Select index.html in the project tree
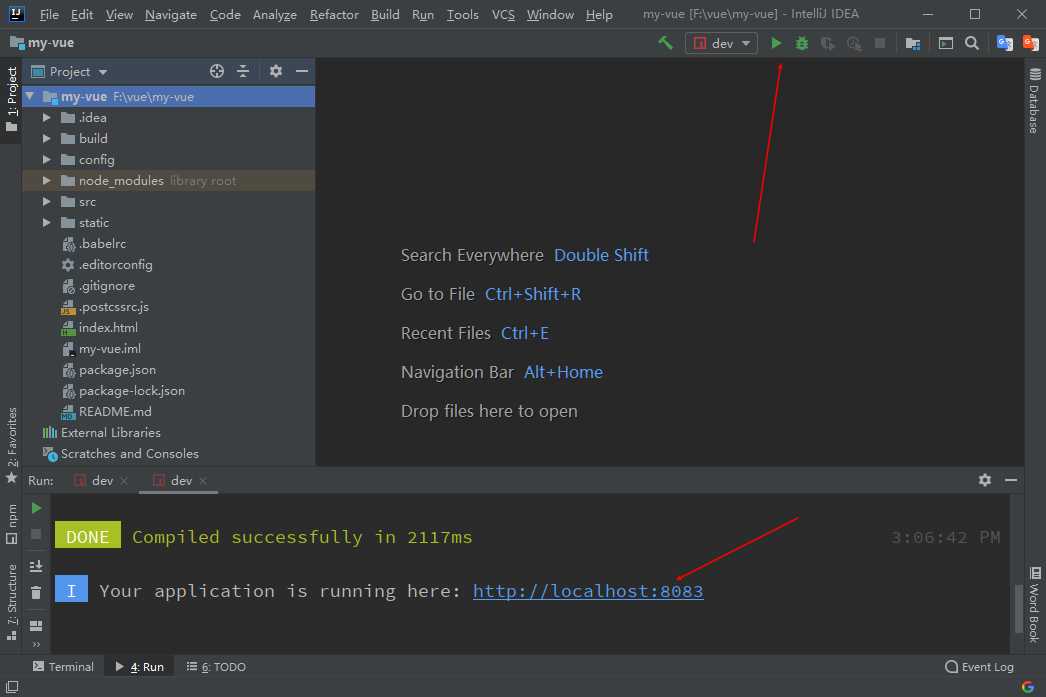This screenshot has width=1046, height=697. coord(108,328)
